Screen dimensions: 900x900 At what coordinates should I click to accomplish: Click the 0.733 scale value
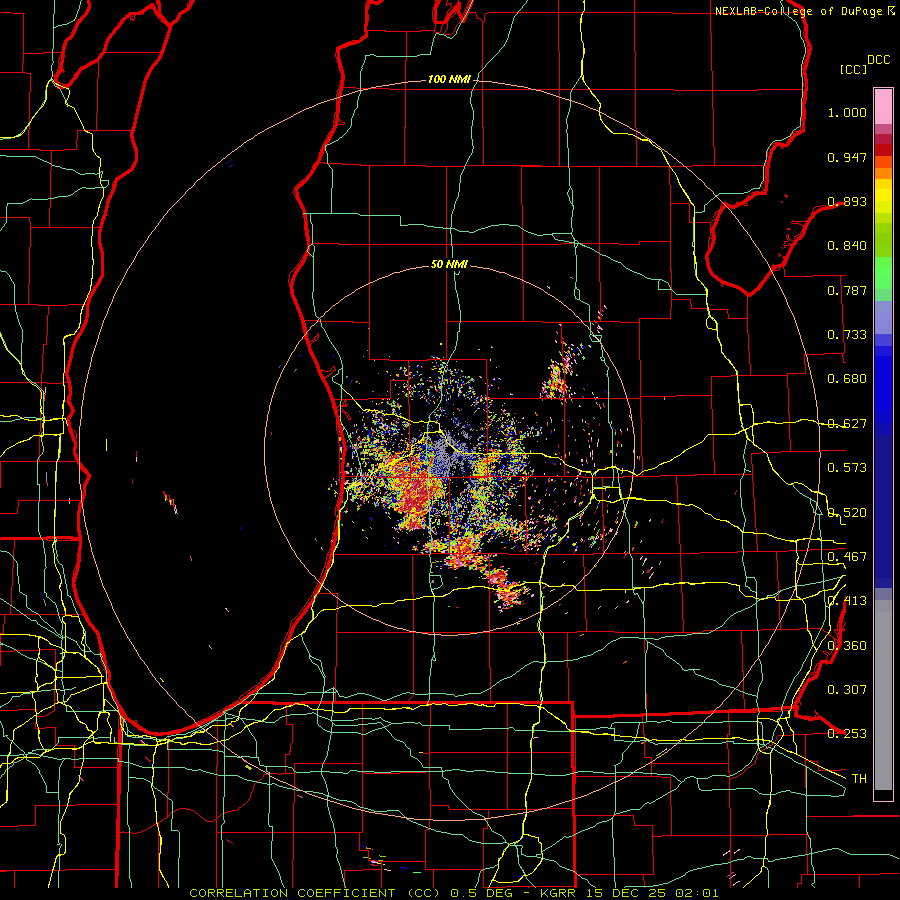click(847, 335)
